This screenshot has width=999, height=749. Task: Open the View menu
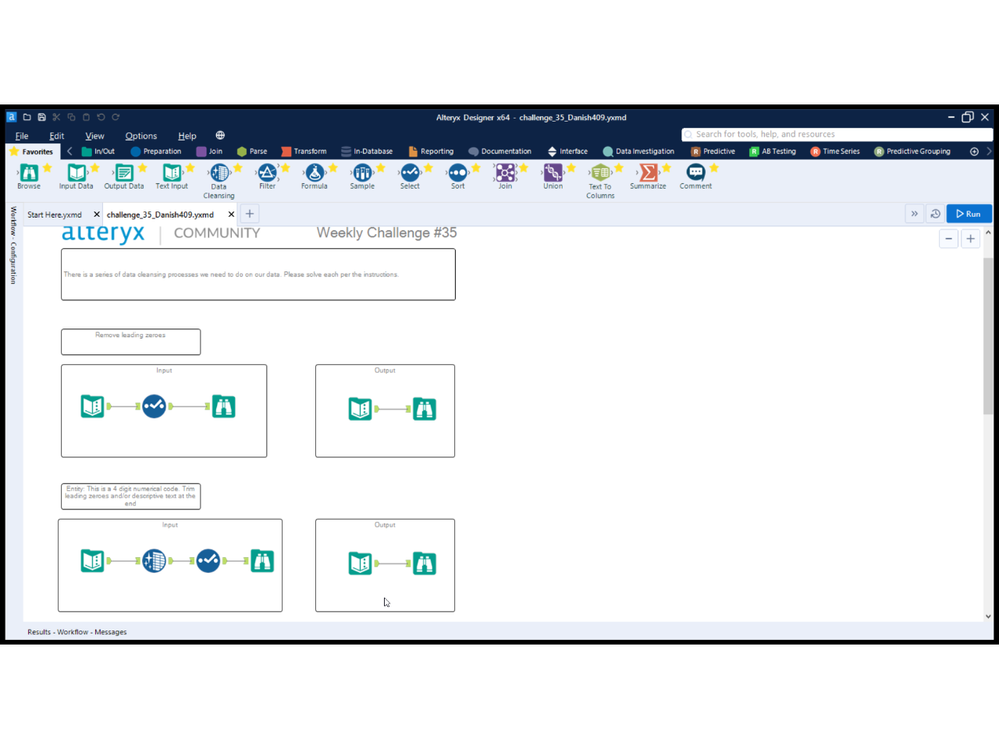coord(95,136)
